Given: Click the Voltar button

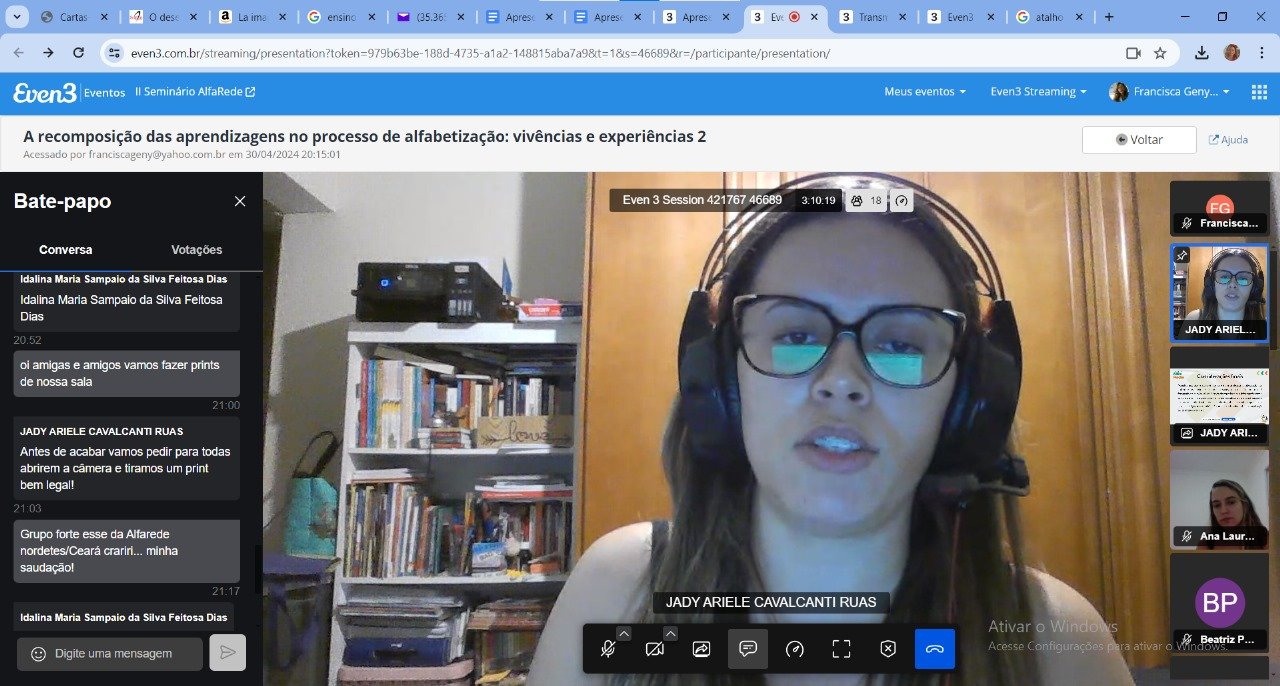Looking at the screenshot, I should pyautogui.click(x=1139, y=140).
